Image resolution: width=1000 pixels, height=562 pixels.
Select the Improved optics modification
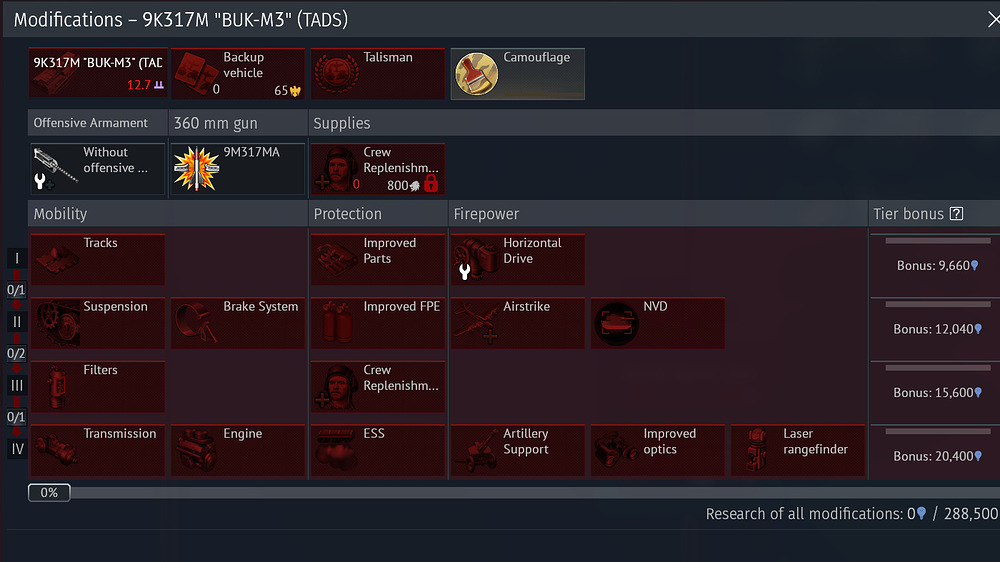(x=658, y=450)
